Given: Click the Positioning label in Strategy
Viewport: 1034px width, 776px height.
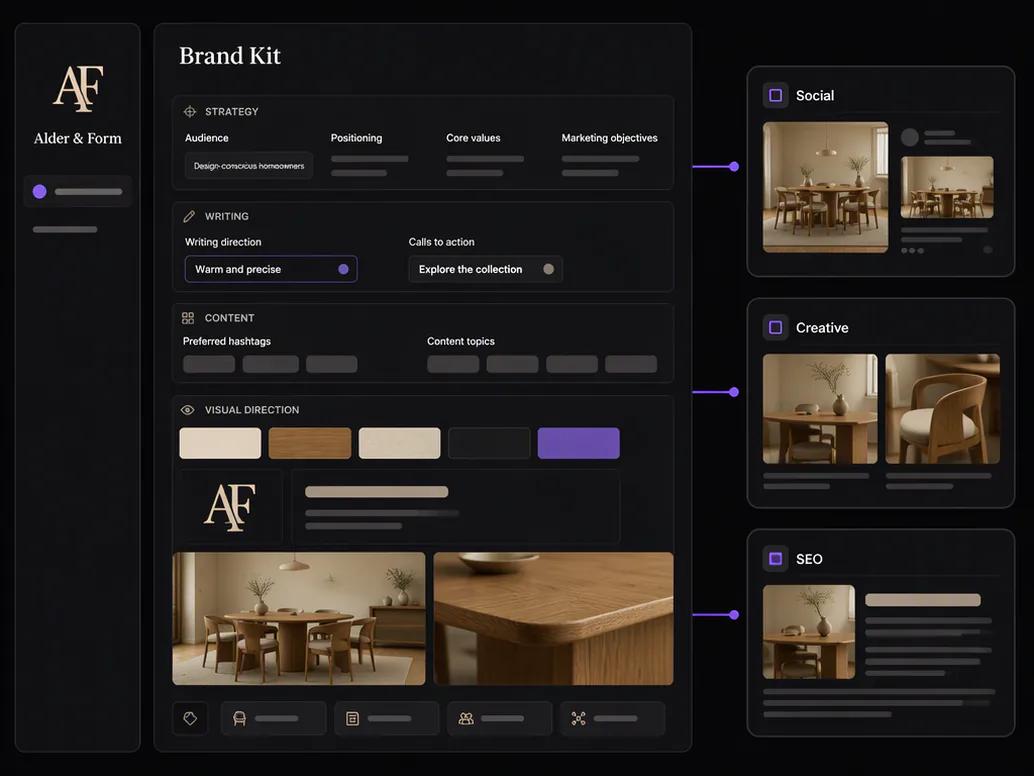Looking at the screenshot, I should pos(356,138).
